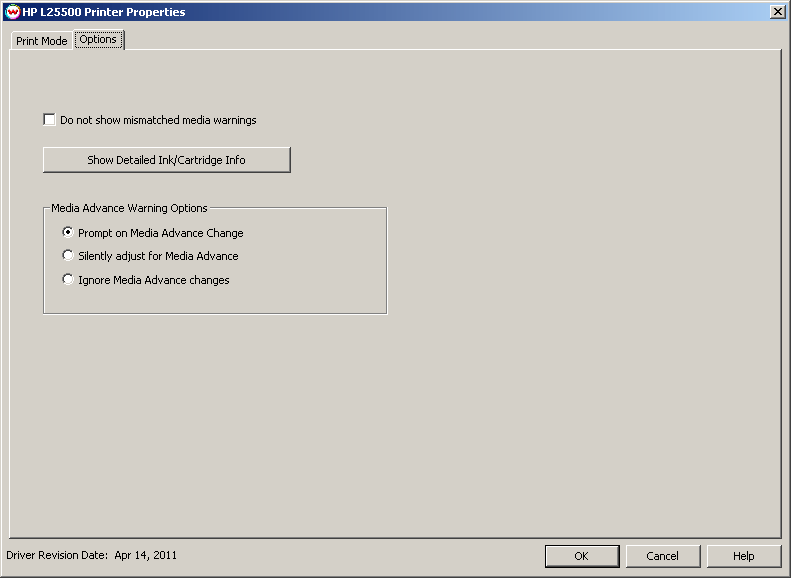Click the 'Ignore Media Advance changes' text
791x578 pixels.
153,280
